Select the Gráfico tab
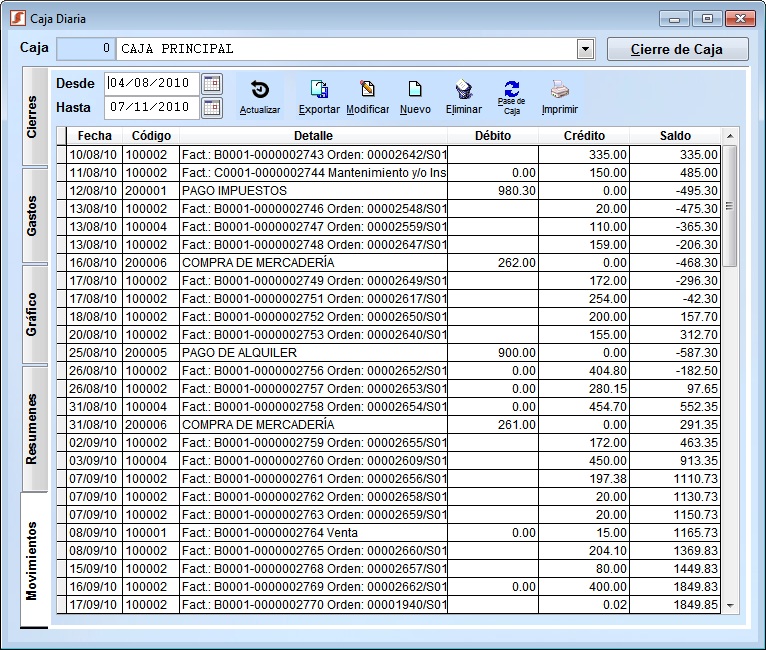Screen dimensions: 766x650 tap(33, 314)
